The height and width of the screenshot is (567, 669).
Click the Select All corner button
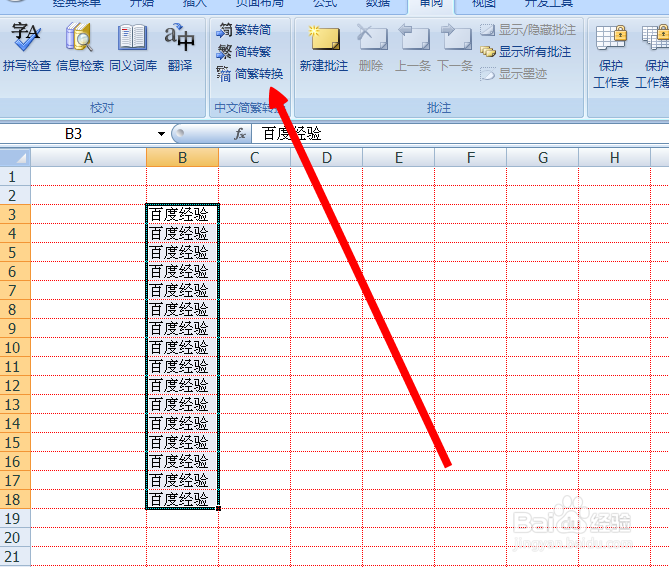click(15, 157)
